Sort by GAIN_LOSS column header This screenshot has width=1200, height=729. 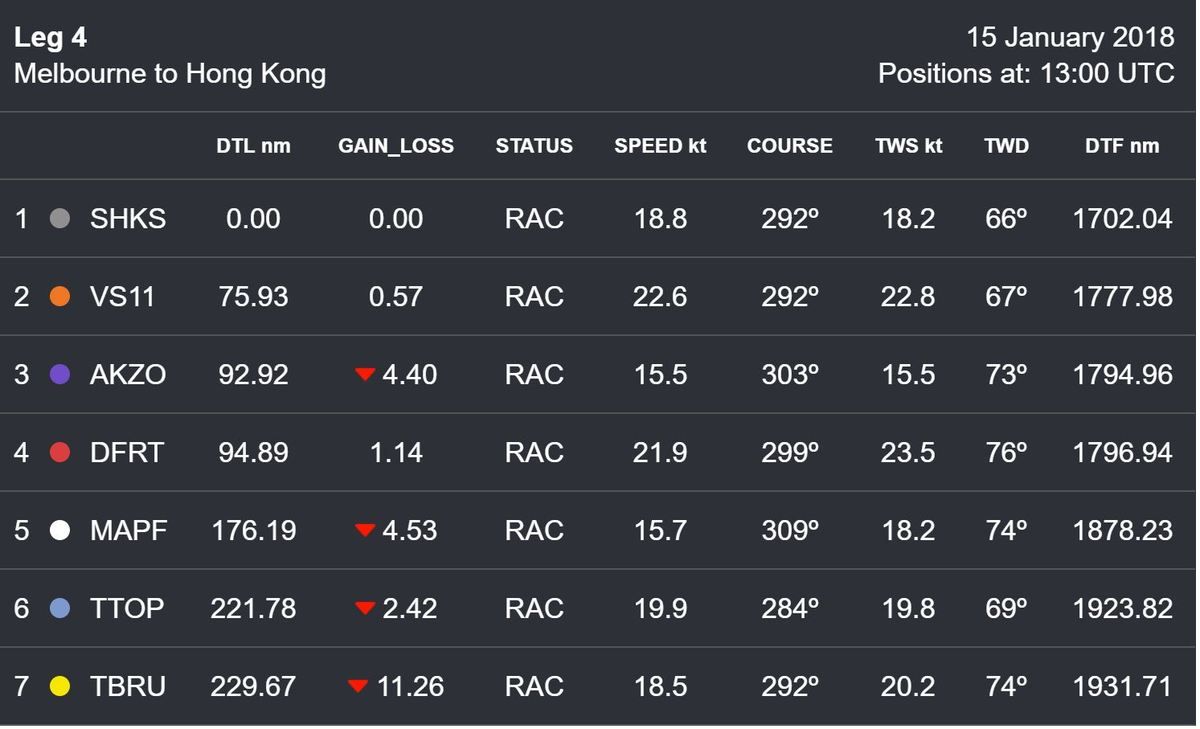point(396,146)
